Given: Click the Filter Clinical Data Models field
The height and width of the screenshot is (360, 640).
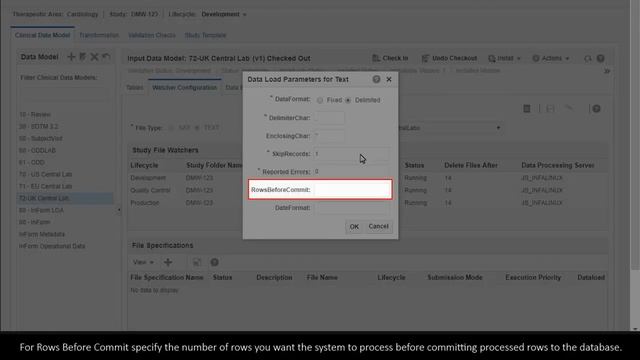Looking at the screenshot, I should point(65,93).
